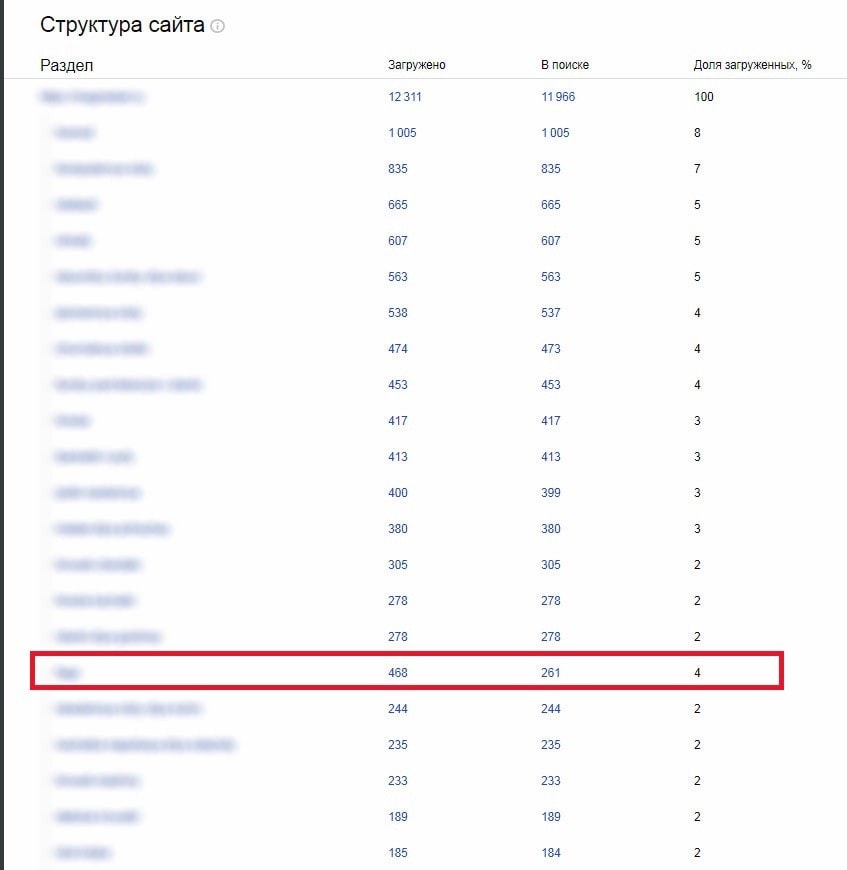Open the 537 link under В поиске

point(551,313)
